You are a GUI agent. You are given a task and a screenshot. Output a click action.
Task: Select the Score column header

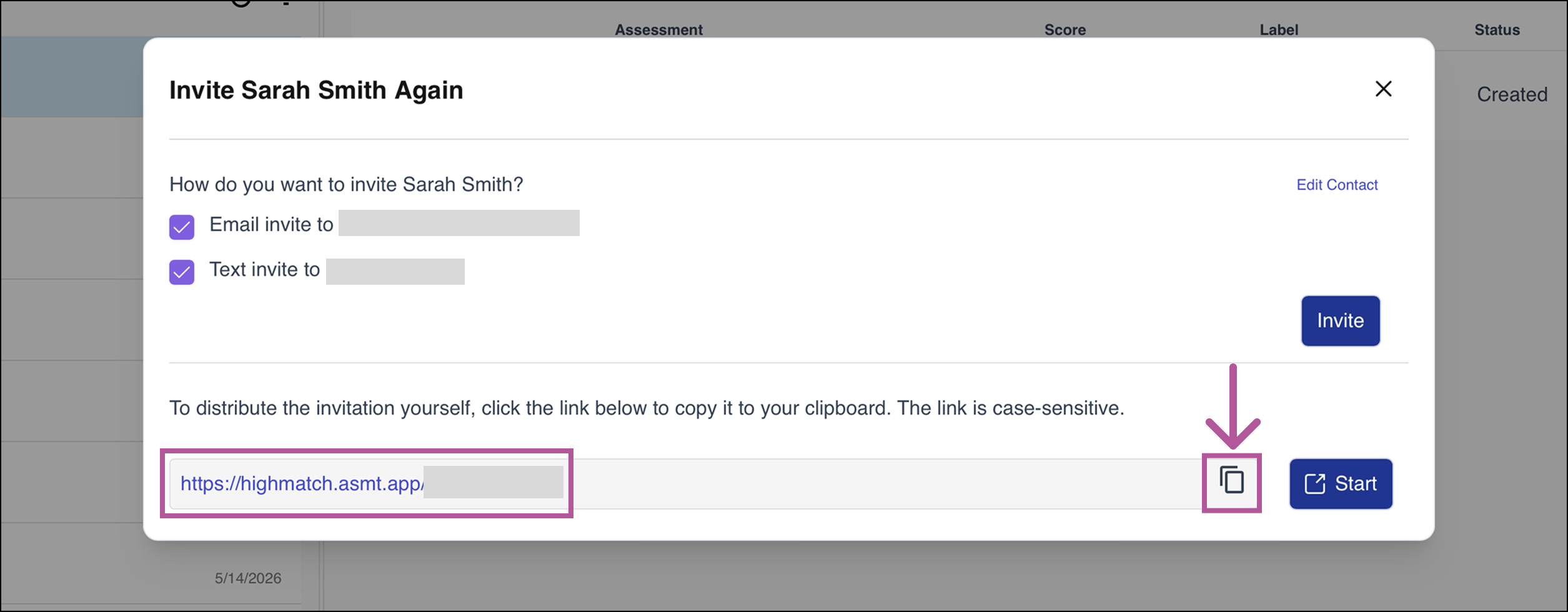coord(1065,30)
